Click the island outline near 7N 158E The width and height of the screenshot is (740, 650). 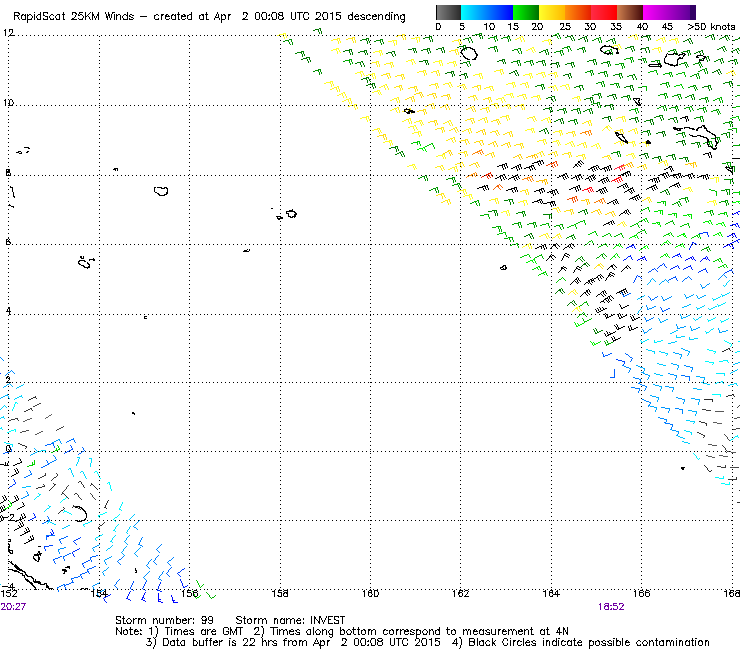coord(292,214)
